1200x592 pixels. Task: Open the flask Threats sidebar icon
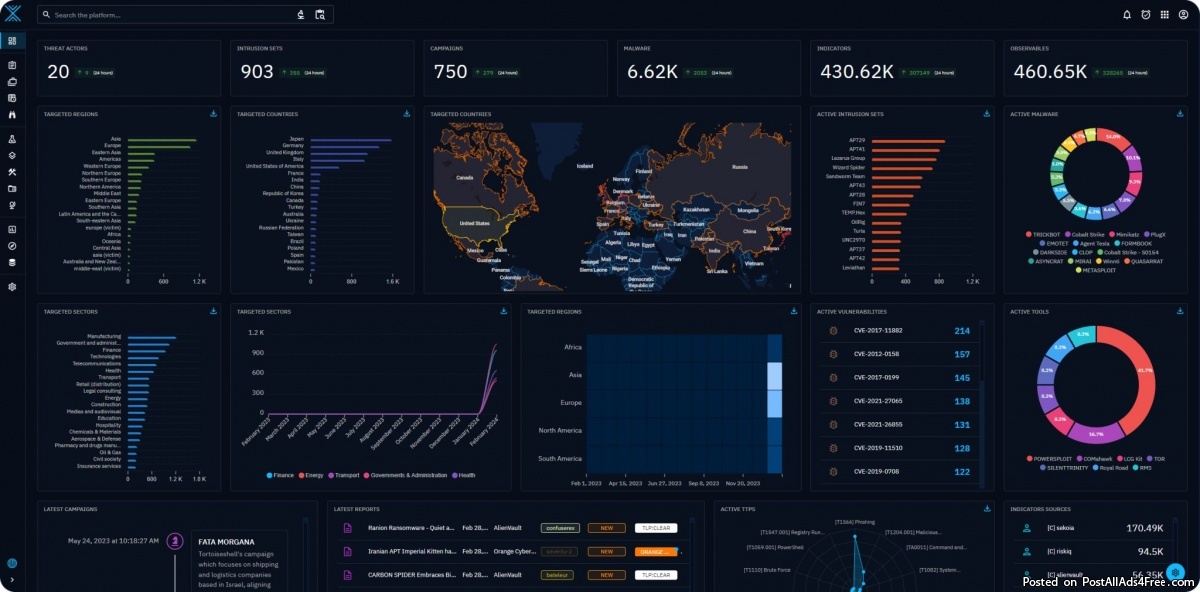[12, 139]
